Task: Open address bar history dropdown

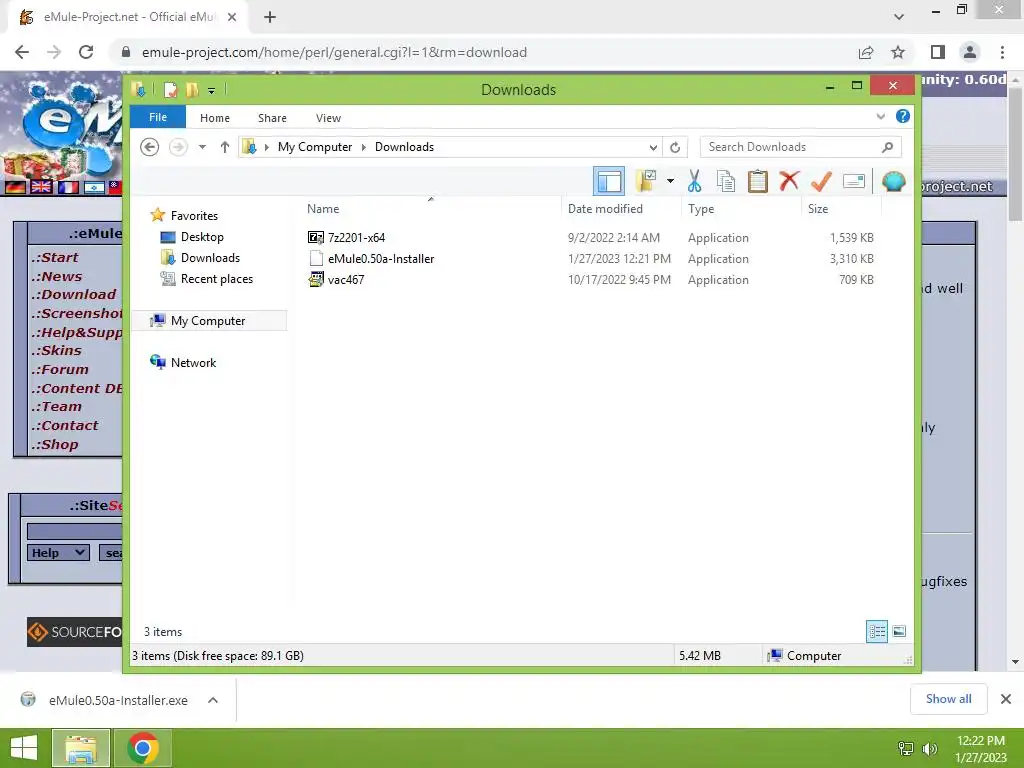Action: 652,148
